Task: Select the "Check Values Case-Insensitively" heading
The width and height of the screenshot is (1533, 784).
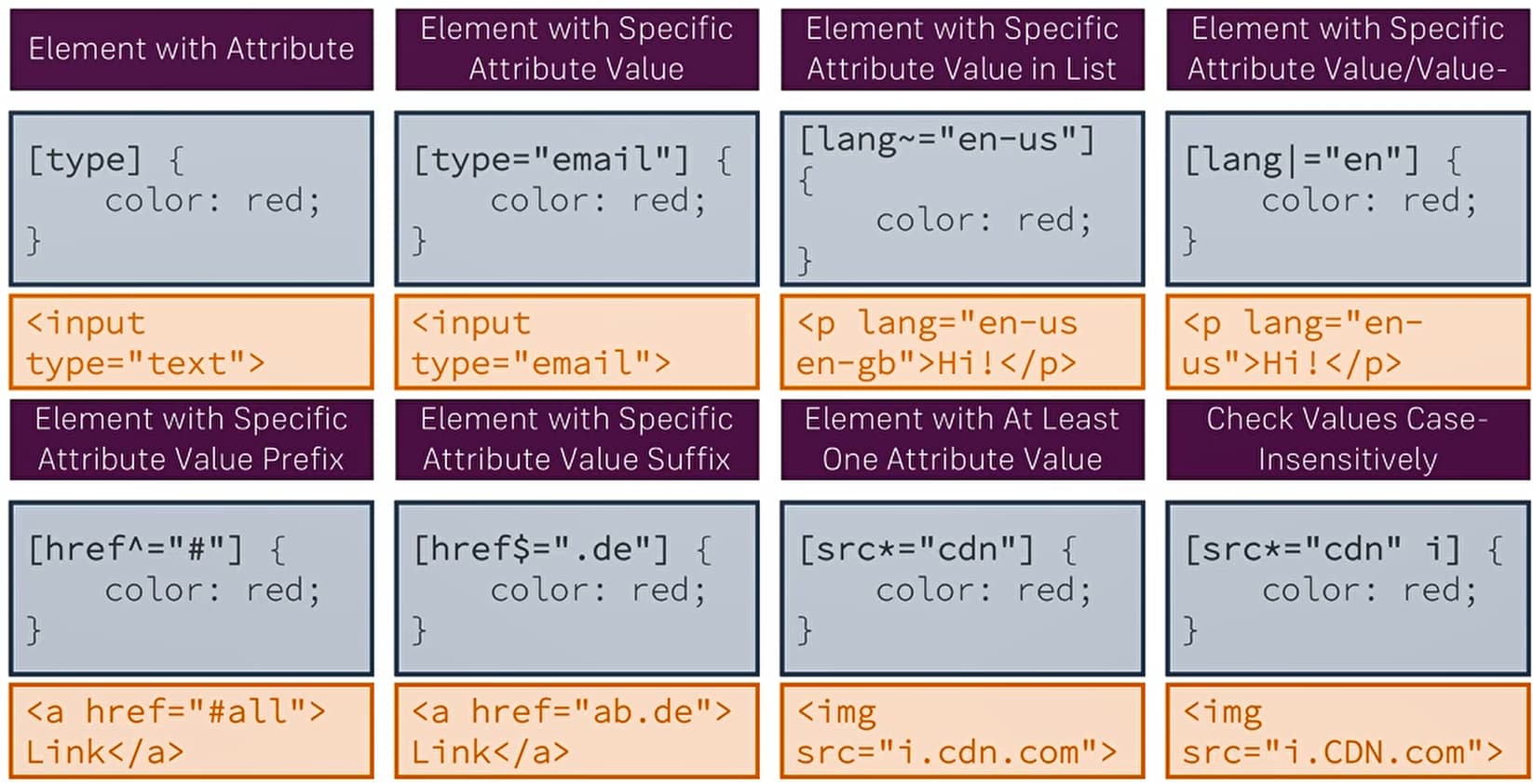Action: 1347,439
